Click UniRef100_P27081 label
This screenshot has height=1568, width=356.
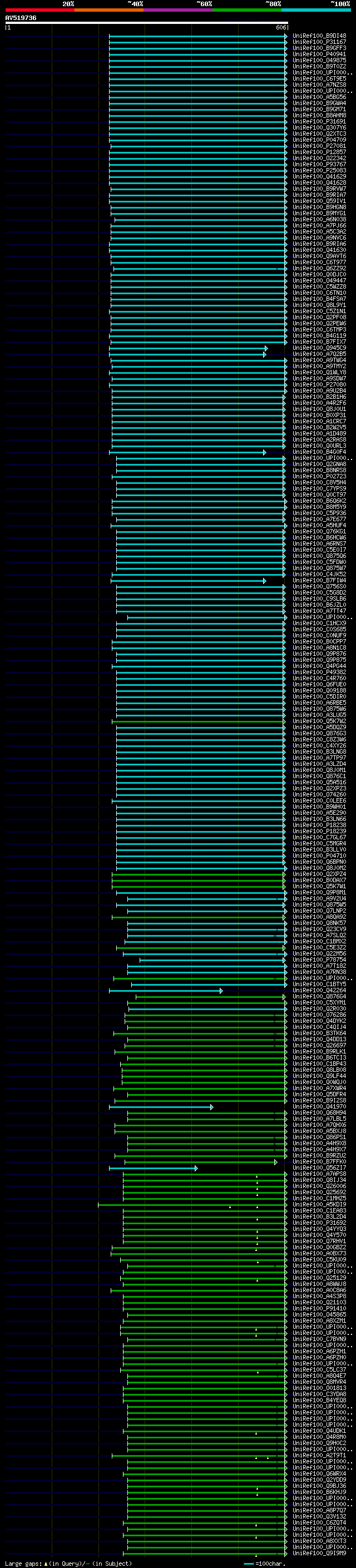[319, 146]
